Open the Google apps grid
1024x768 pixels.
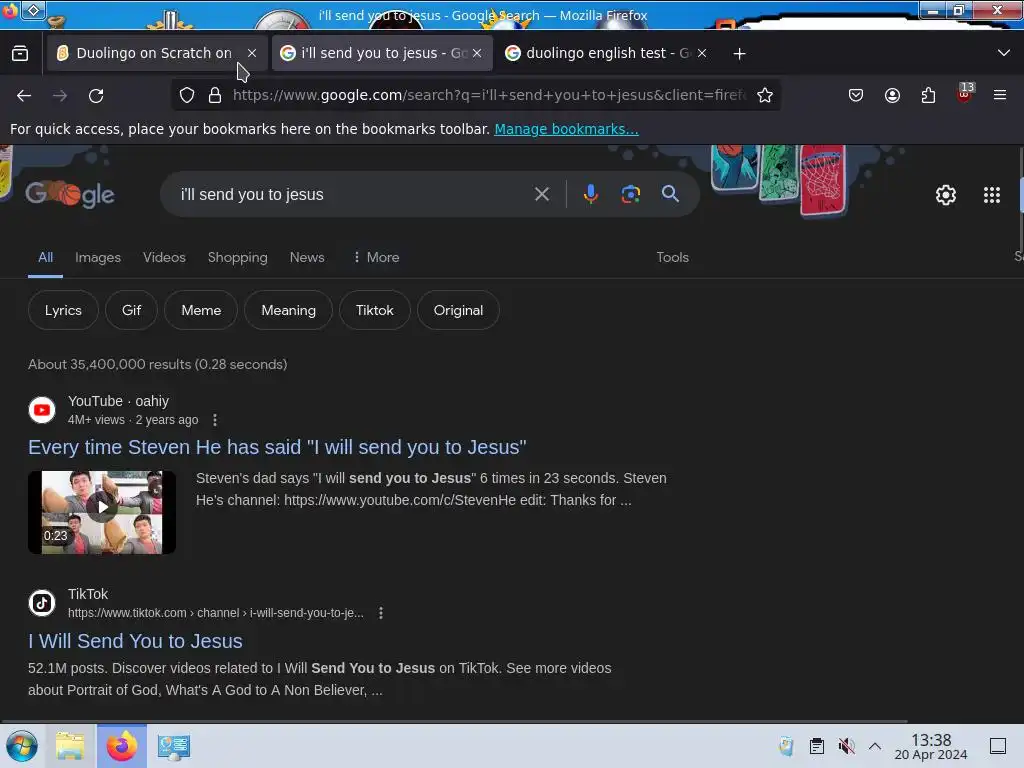pos(991,195)
